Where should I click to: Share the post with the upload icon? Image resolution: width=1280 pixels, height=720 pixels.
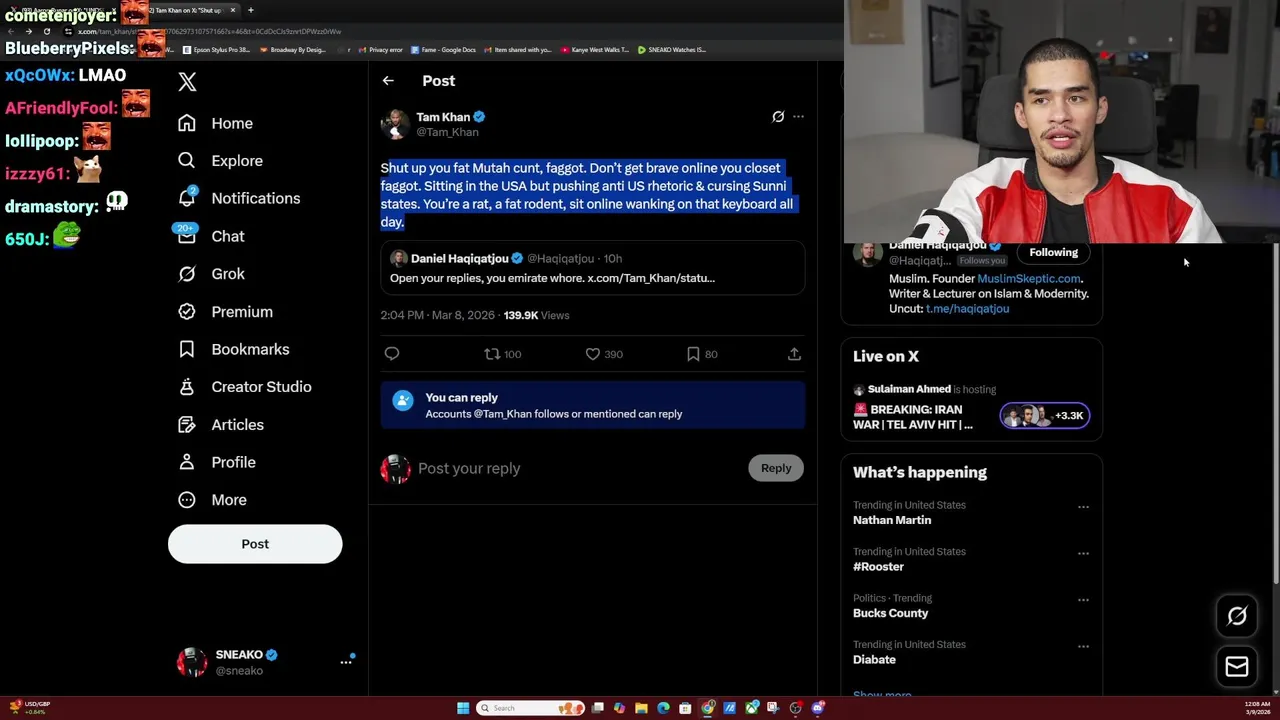[x=794, y=354]
